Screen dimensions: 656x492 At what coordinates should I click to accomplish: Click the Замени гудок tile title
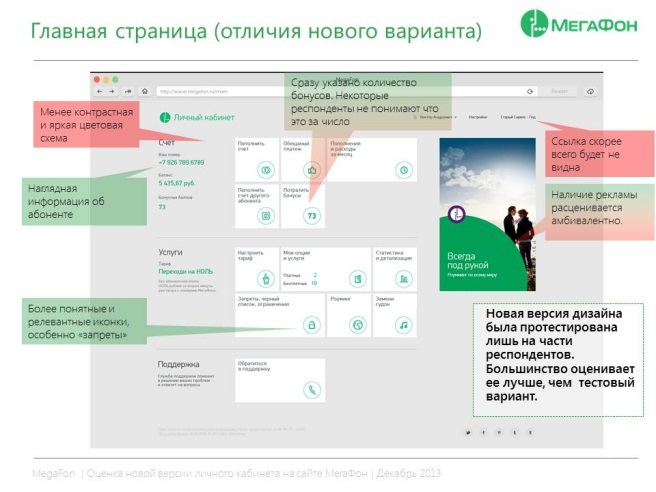click(x=385, y=301)
